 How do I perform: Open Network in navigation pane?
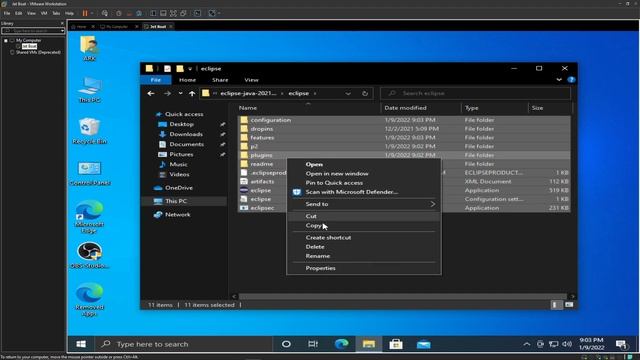pos(178,214)
